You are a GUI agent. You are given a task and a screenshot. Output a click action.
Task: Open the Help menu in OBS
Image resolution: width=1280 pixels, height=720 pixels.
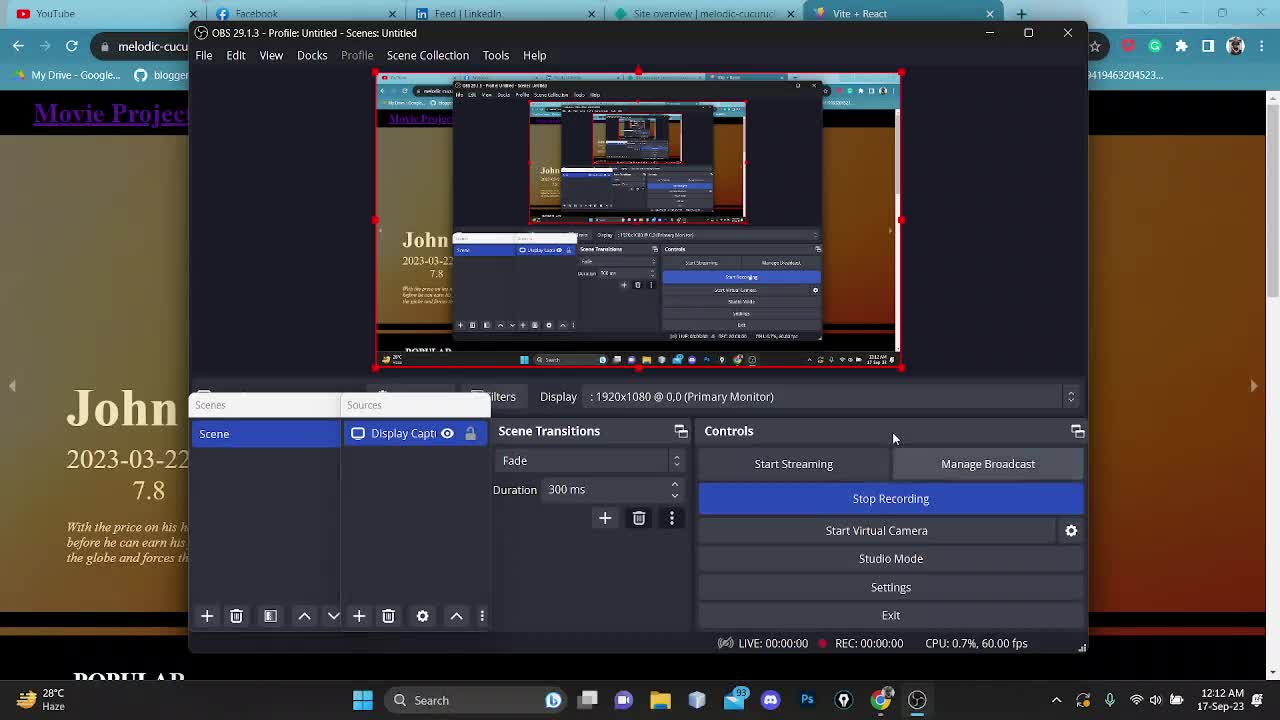point(534,55)
